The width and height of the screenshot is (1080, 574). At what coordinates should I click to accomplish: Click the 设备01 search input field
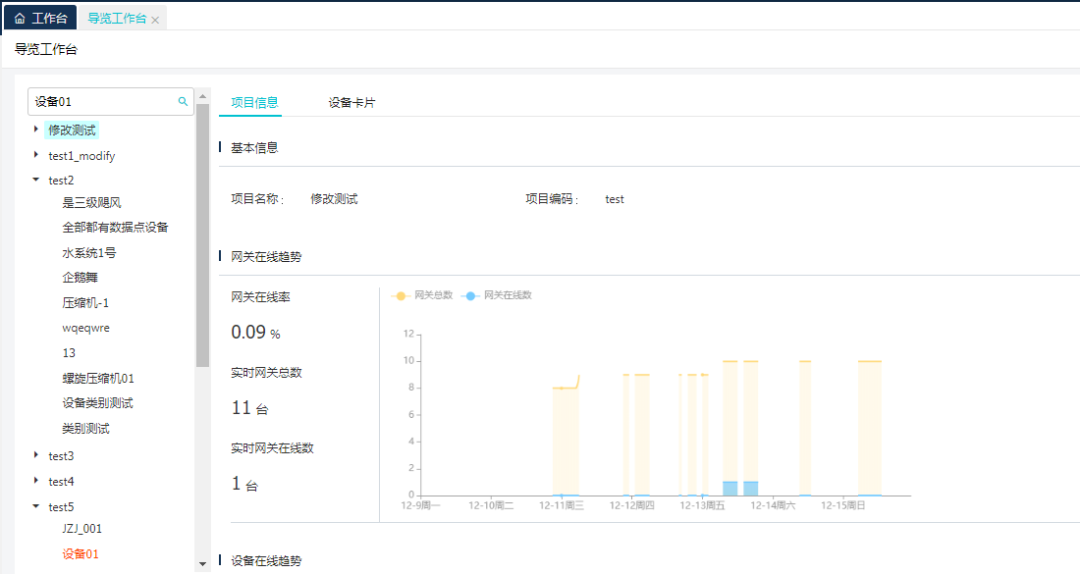tap(100, 101)
